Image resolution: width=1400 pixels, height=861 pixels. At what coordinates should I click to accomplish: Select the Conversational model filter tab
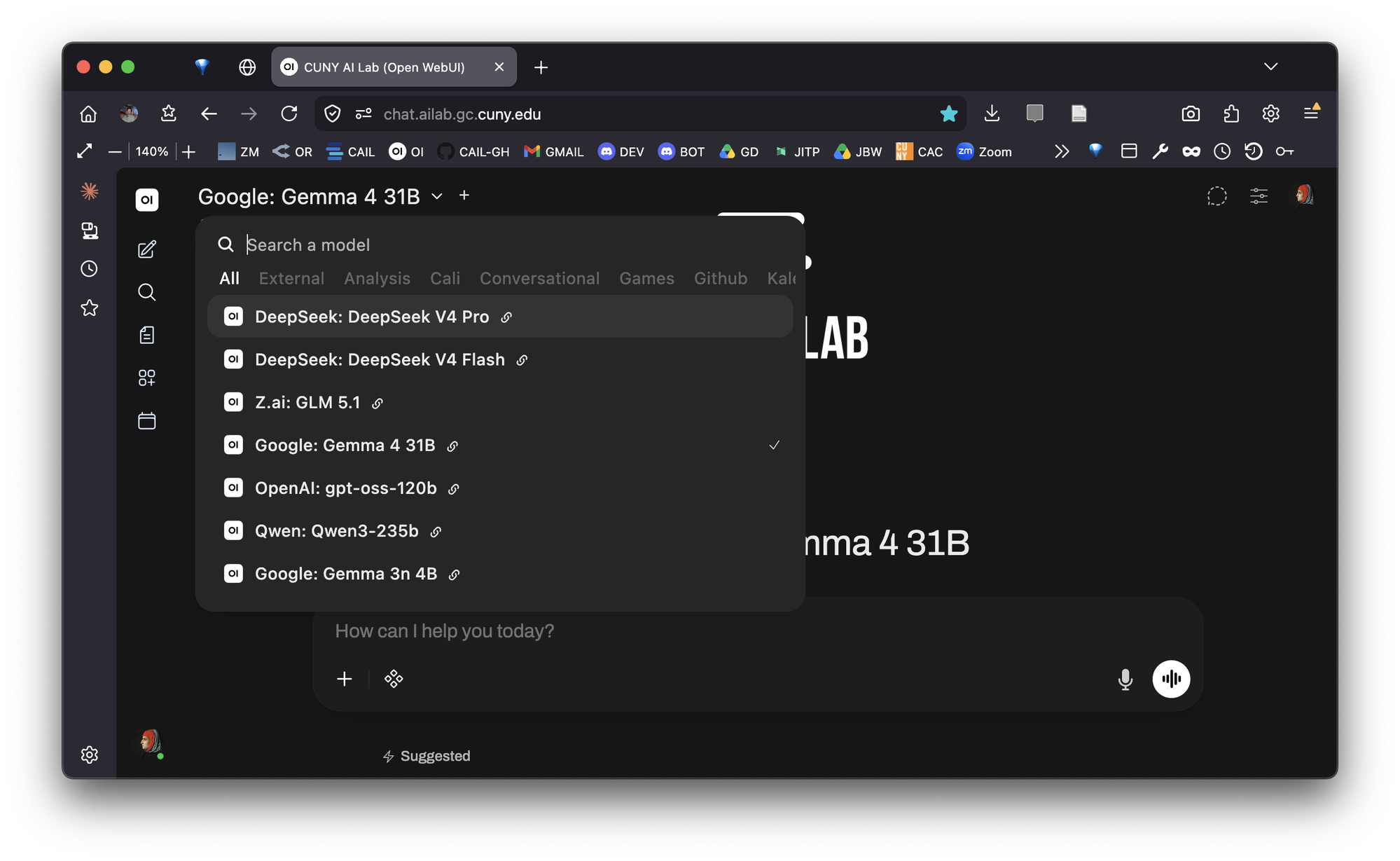coord(539,278)
